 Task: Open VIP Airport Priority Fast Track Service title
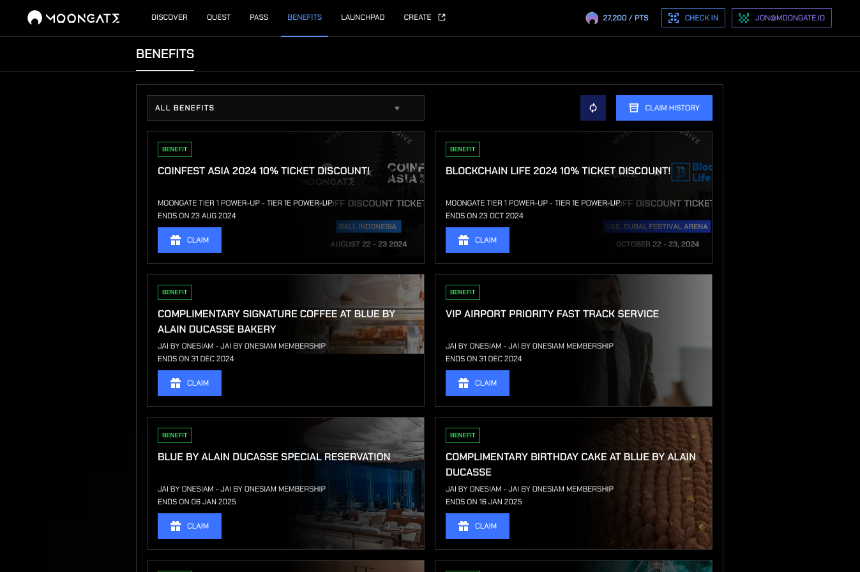pyautogui.click(x=552, y=314)
